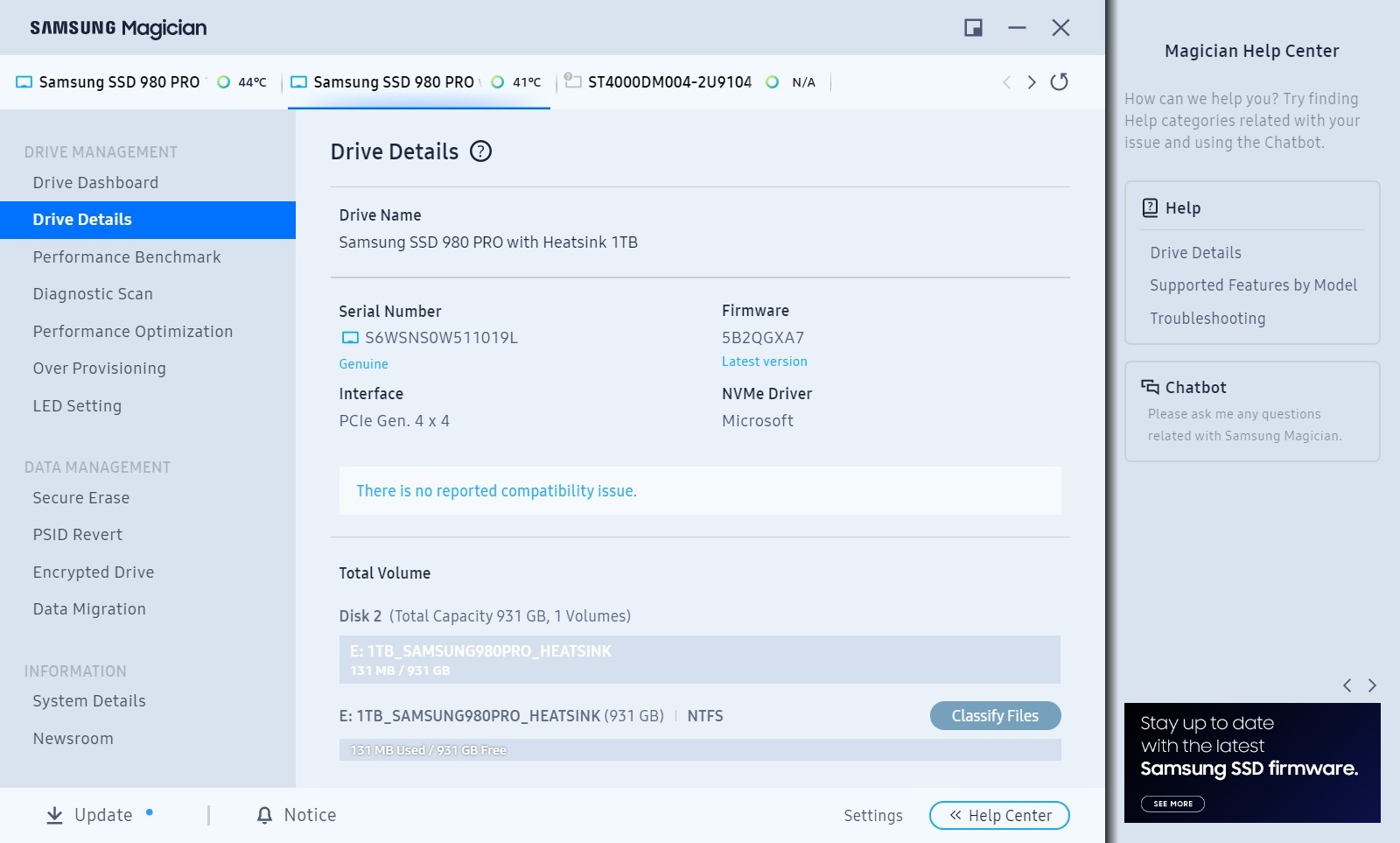Click the serial number S6WSNS0W511019L

441,338
